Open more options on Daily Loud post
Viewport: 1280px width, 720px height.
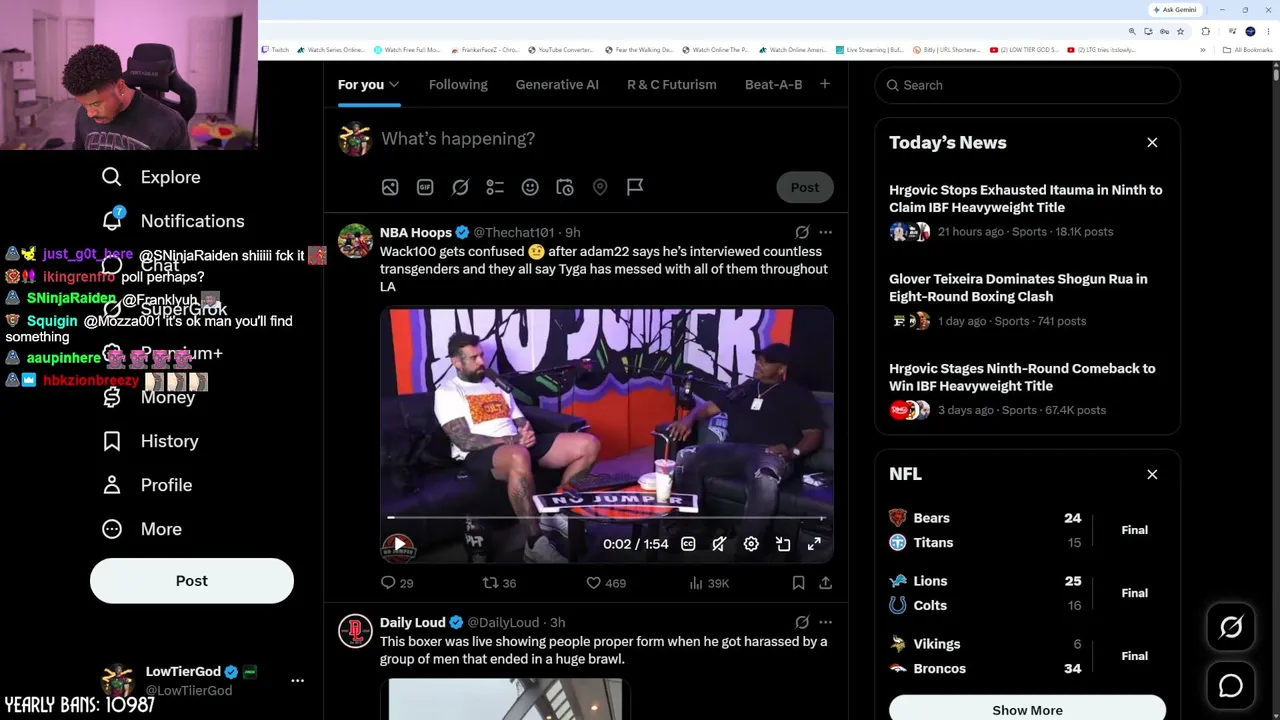(825, 622)
